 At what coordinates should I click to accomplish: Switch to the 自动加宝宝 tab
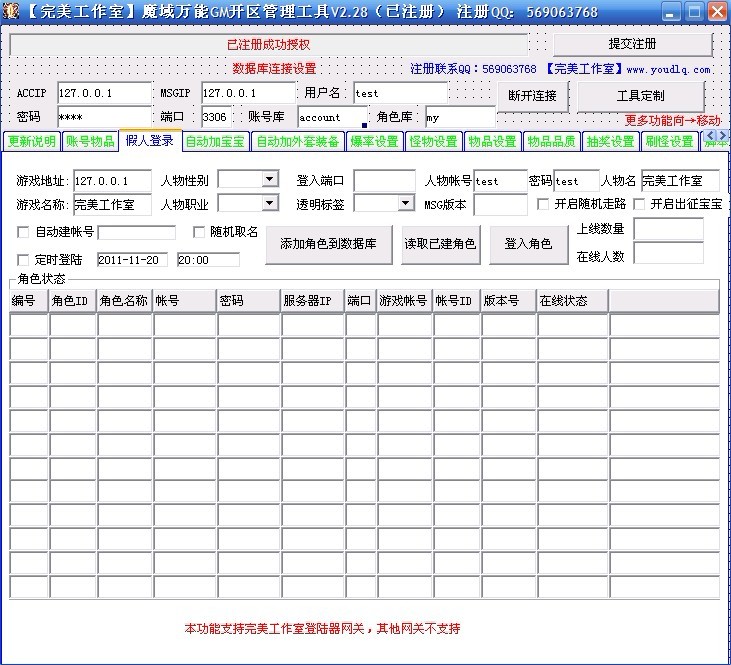click(214, 142)
